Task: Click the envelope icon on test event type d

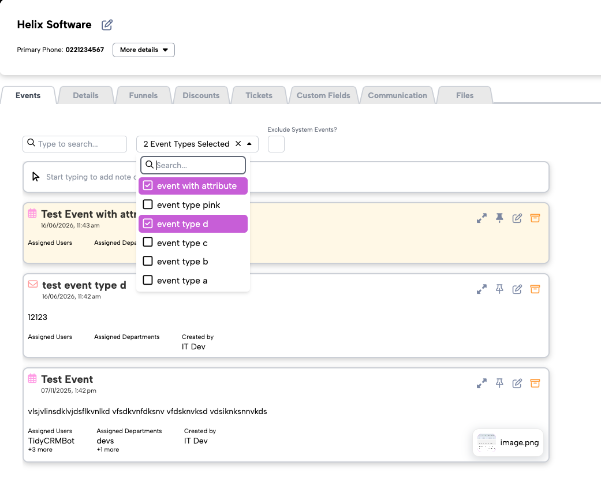Action: (x=33, y=284)
